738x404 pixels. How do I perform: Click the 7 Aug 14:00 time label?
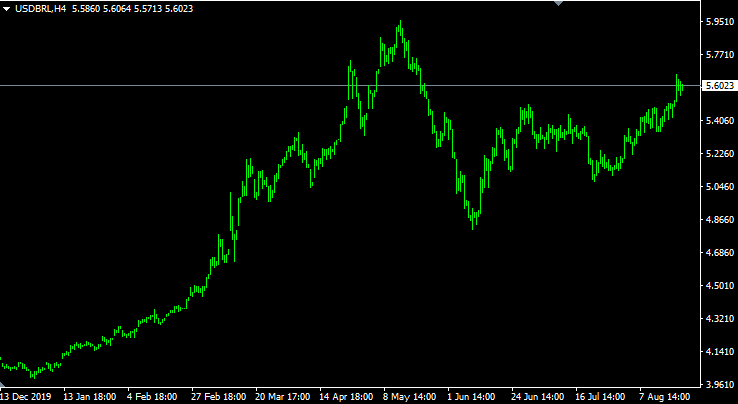click(664, 396)
